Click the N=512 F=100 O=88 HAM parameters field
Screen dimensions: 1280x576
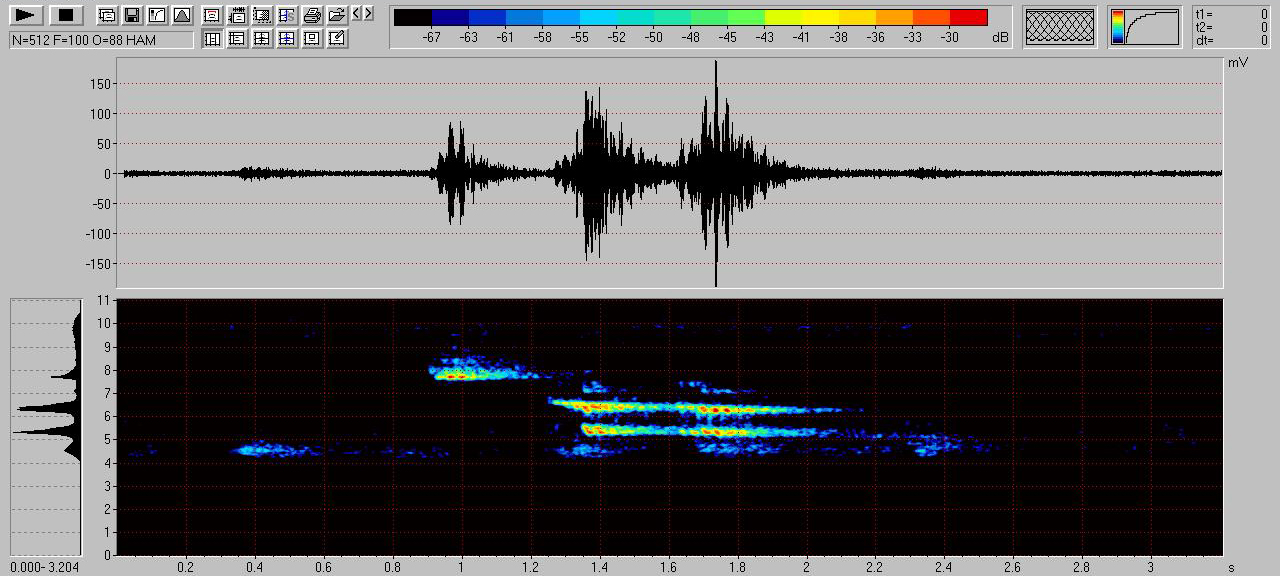tap(100, 40)
